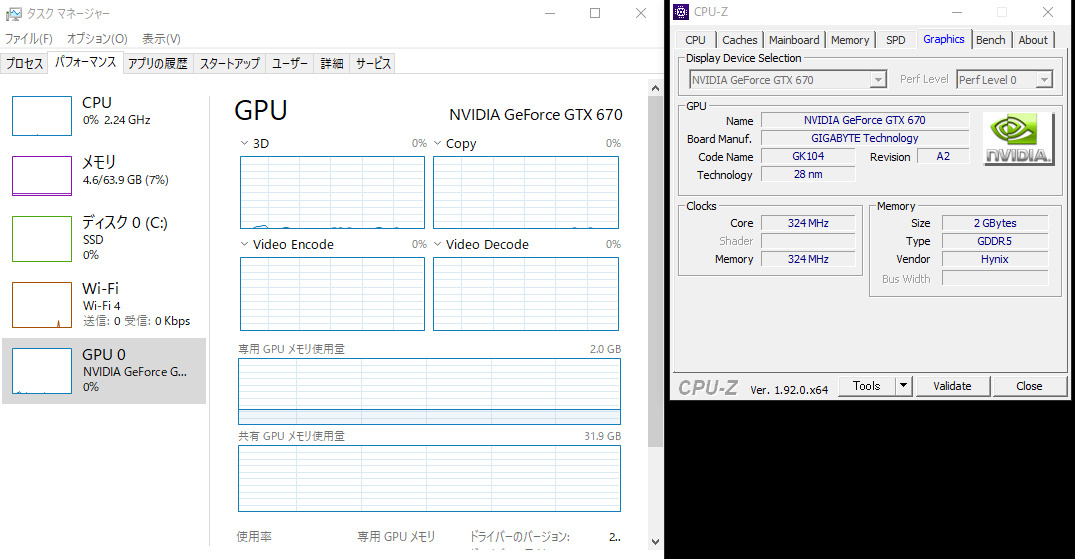Open the 表示(V) menu

[161, 38]
